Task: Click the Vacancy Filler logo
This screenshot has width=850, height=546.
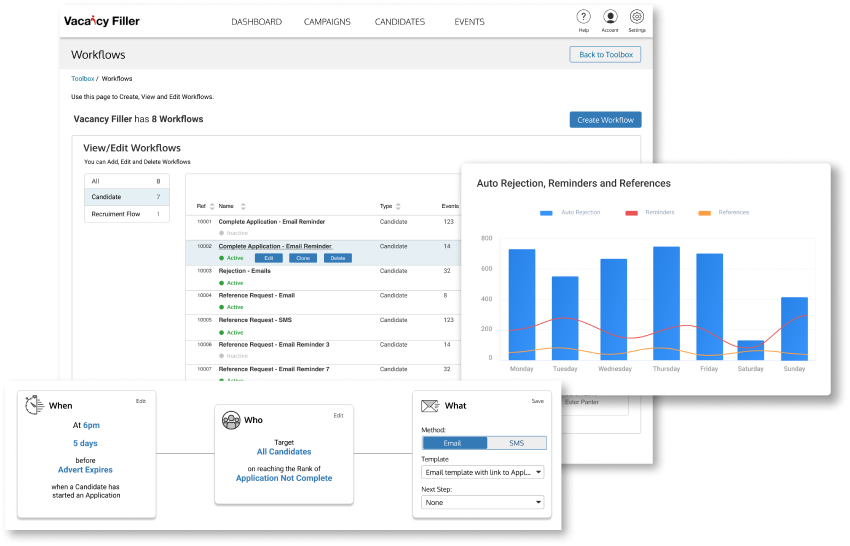Action: pyautogui.click(x=101, y=21)
